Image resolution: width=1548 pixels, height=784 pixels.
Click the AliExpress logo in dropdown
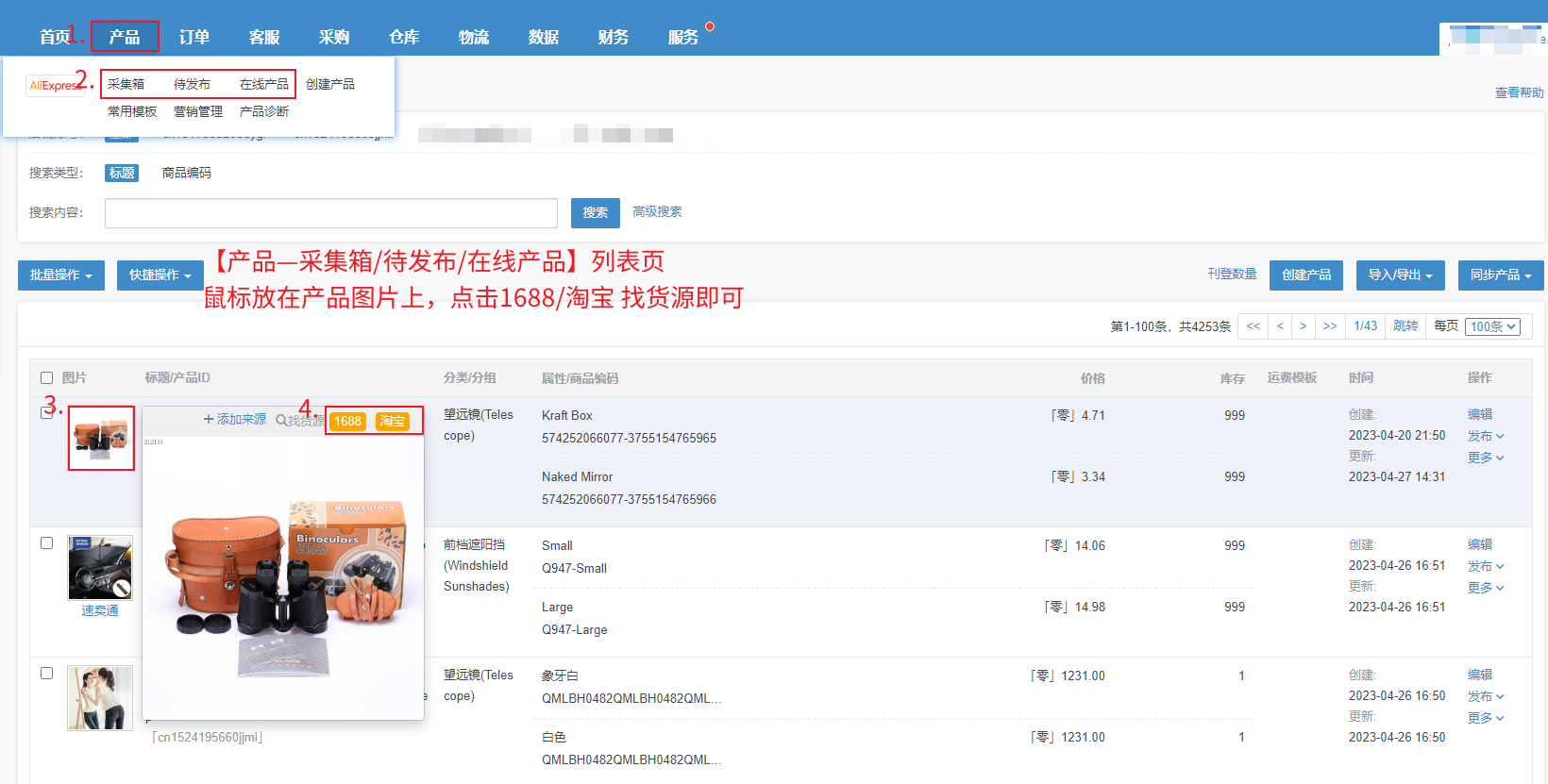click(x=55, y=85)
